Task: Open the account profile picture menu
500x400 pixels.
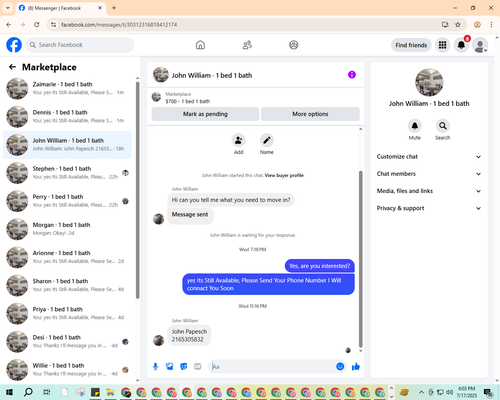Action: pos(480,45)
